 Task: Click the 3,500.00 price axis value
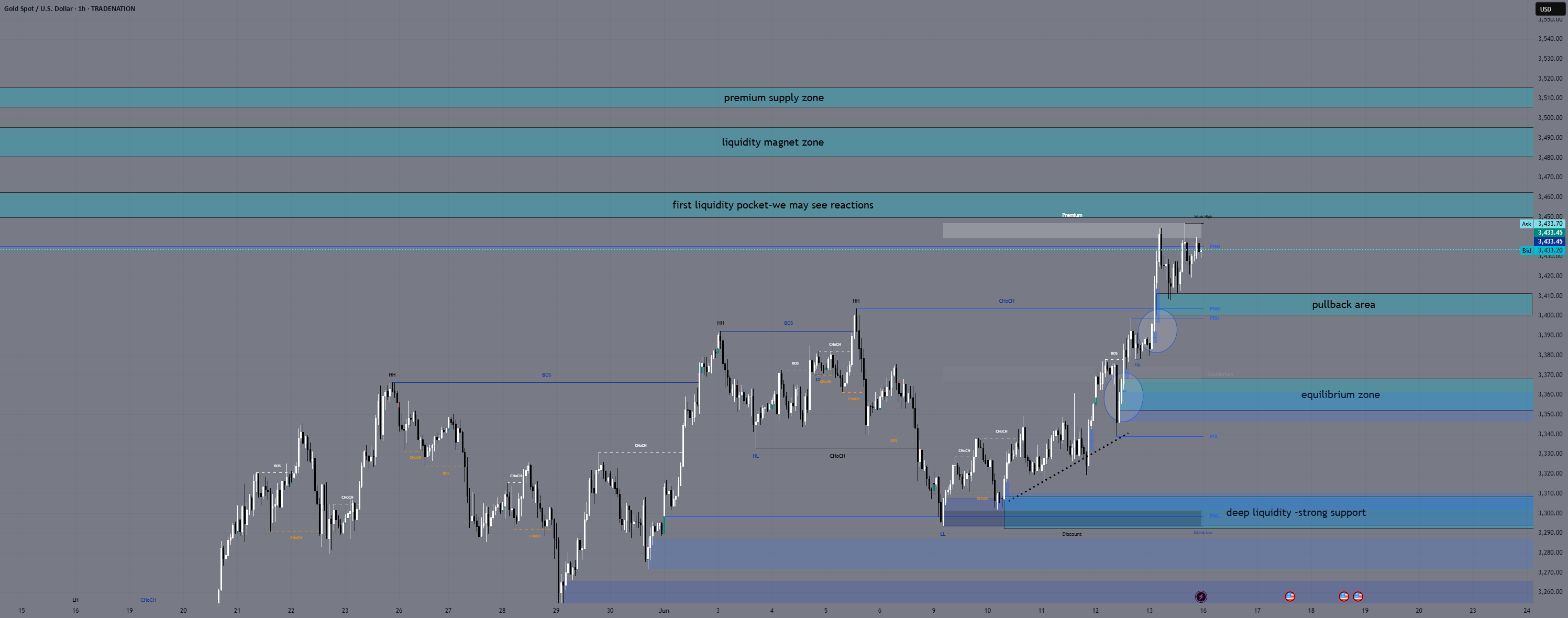click(1550, 117)
